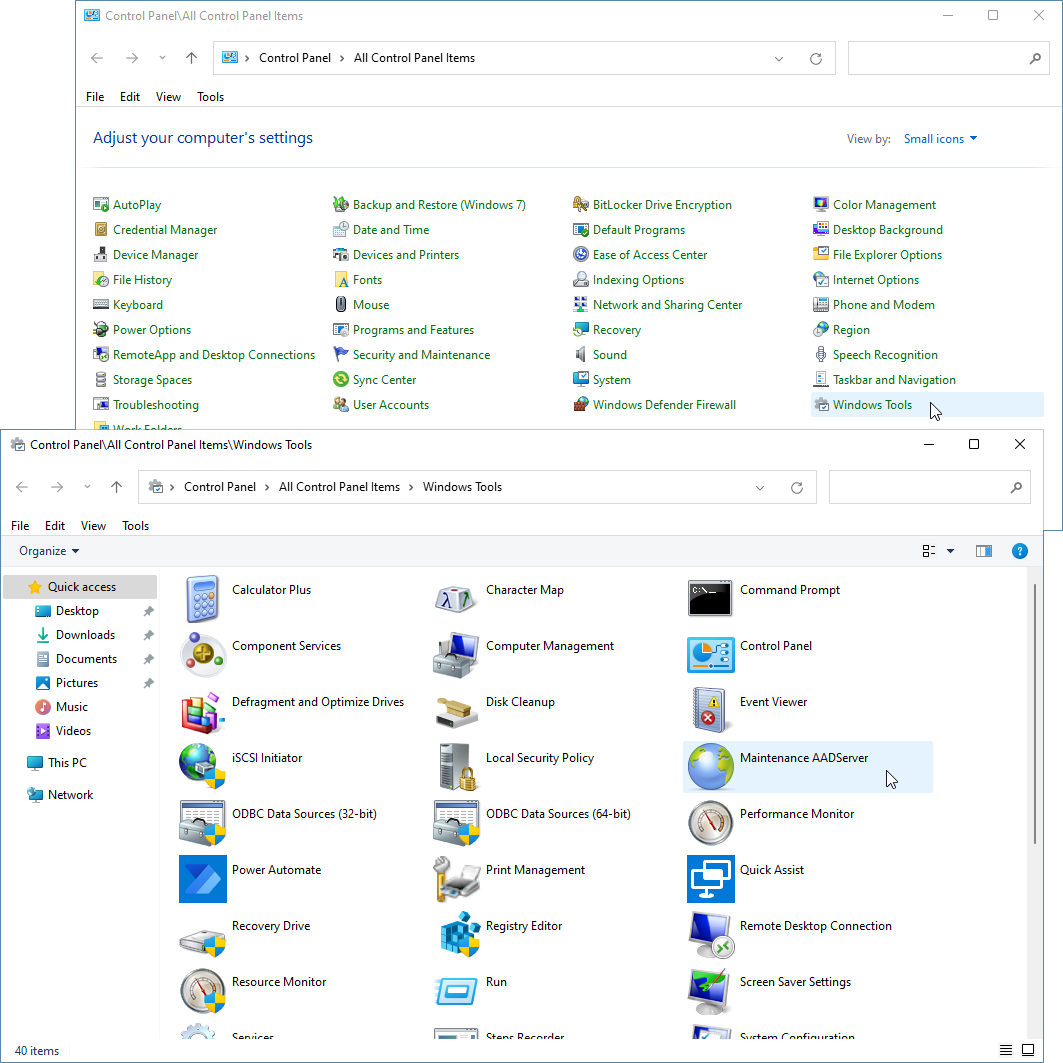Open Windows Defender Firewall link
The width and height of the screenshot is (1063, 1063).
[x=663, y=405]
